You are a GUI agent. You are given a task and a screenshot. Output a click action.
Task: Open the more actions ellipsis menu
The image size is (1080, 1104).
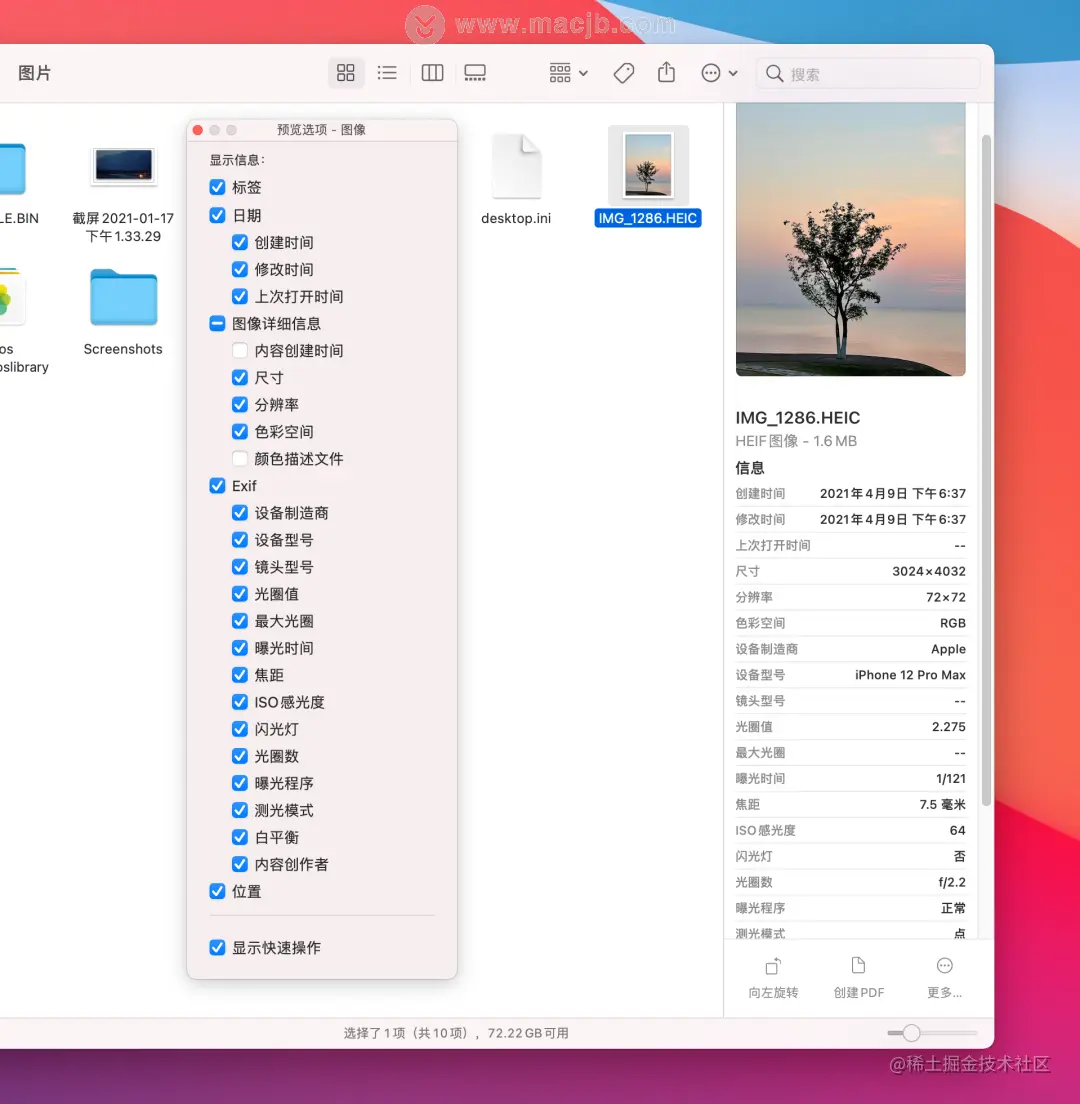coord(719,73)
